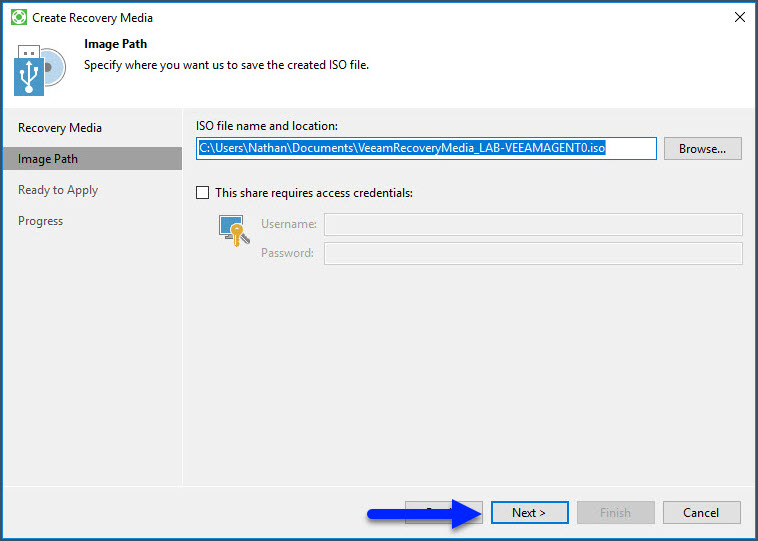The height and width of the screenshot is (541, 758).
Task: Close the Create Recovery Media dialog
Action: pyautogui.click(x=740, y=17)
